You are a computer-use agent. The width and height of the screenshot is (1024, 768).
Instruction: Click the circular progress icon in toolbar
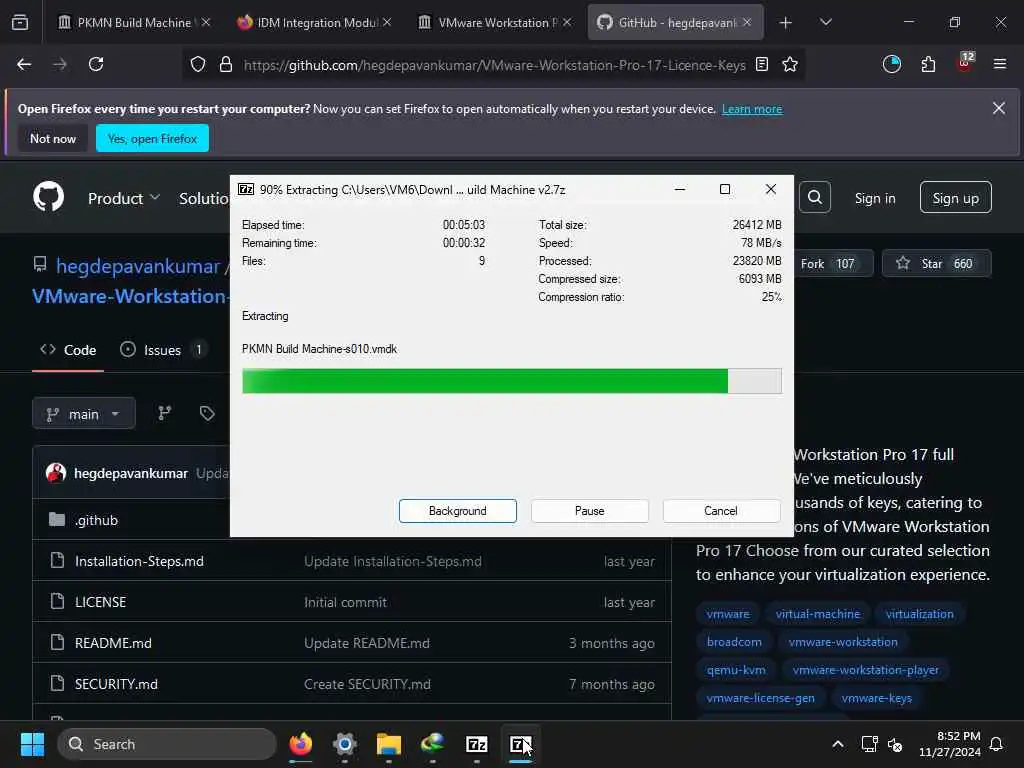pyautogui.click(x=891, y=64)
